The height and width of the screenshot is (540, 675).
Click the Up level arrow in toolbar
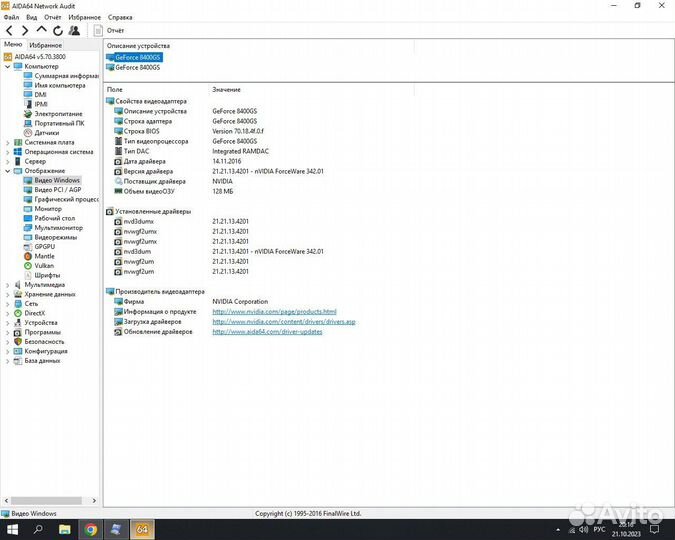click(x=42, y=30)
